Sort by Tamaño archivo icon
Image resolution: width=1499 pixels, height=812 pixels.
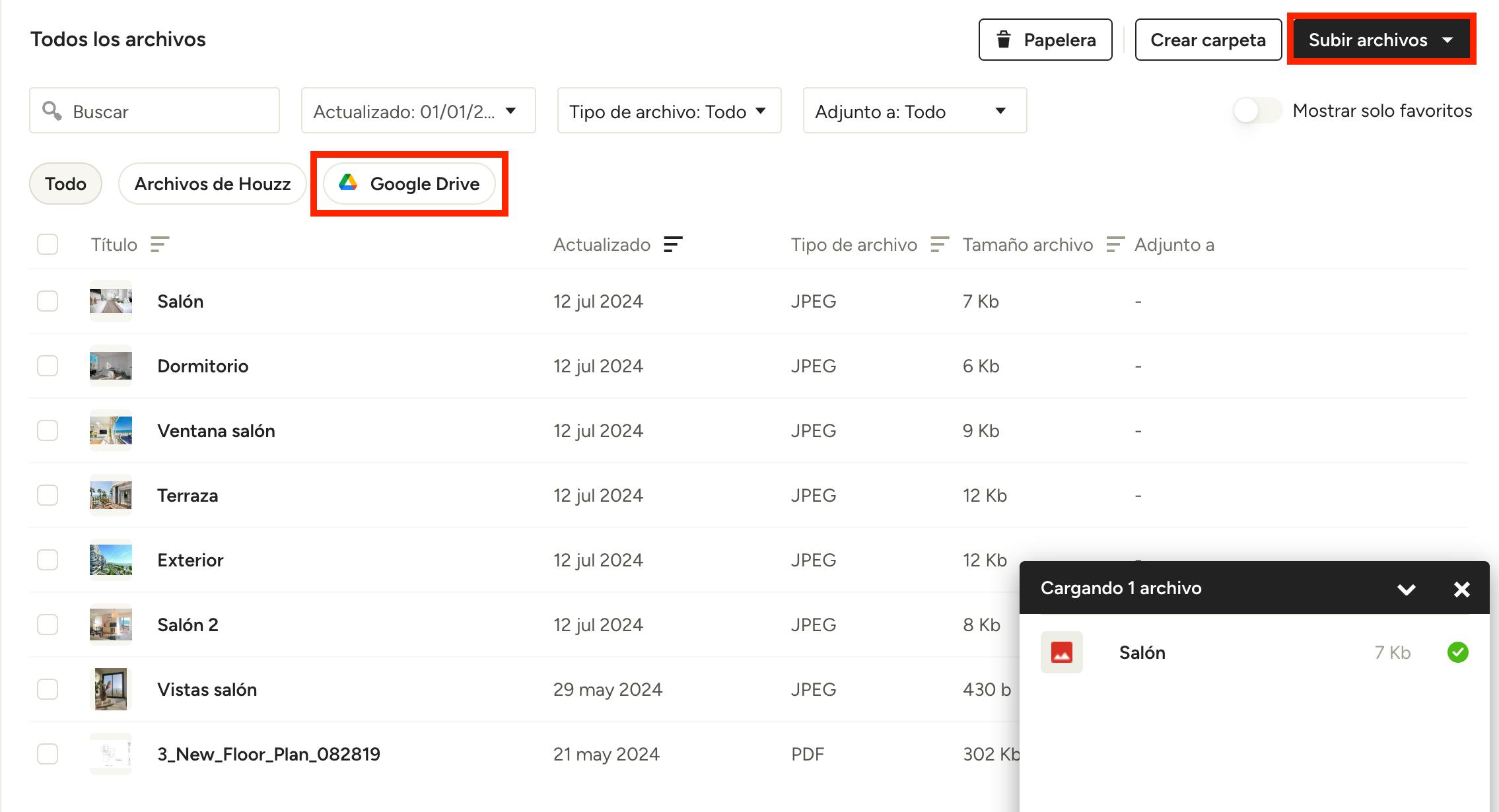[x=1115, y=245]
